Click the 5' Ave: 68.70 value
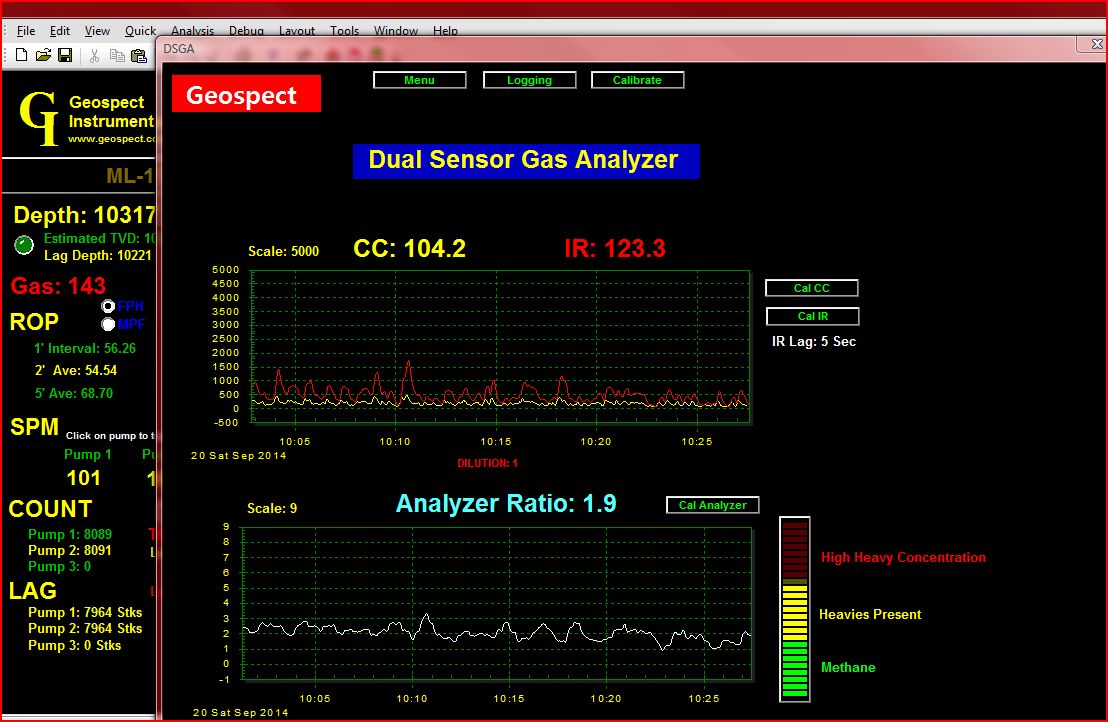1108x722 pixels. (x=74, y=393)
